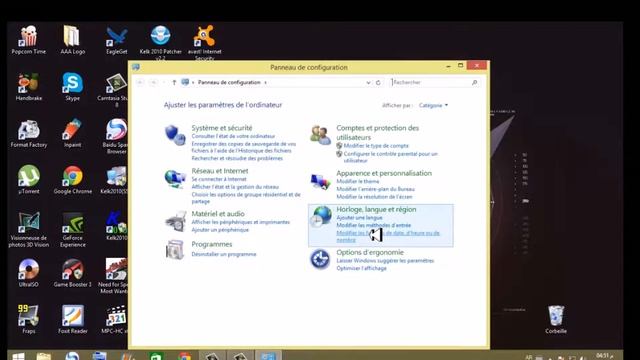Click Rechercher et résoudre des problèmes link
The image size is (640, 360).
[237, 158]
